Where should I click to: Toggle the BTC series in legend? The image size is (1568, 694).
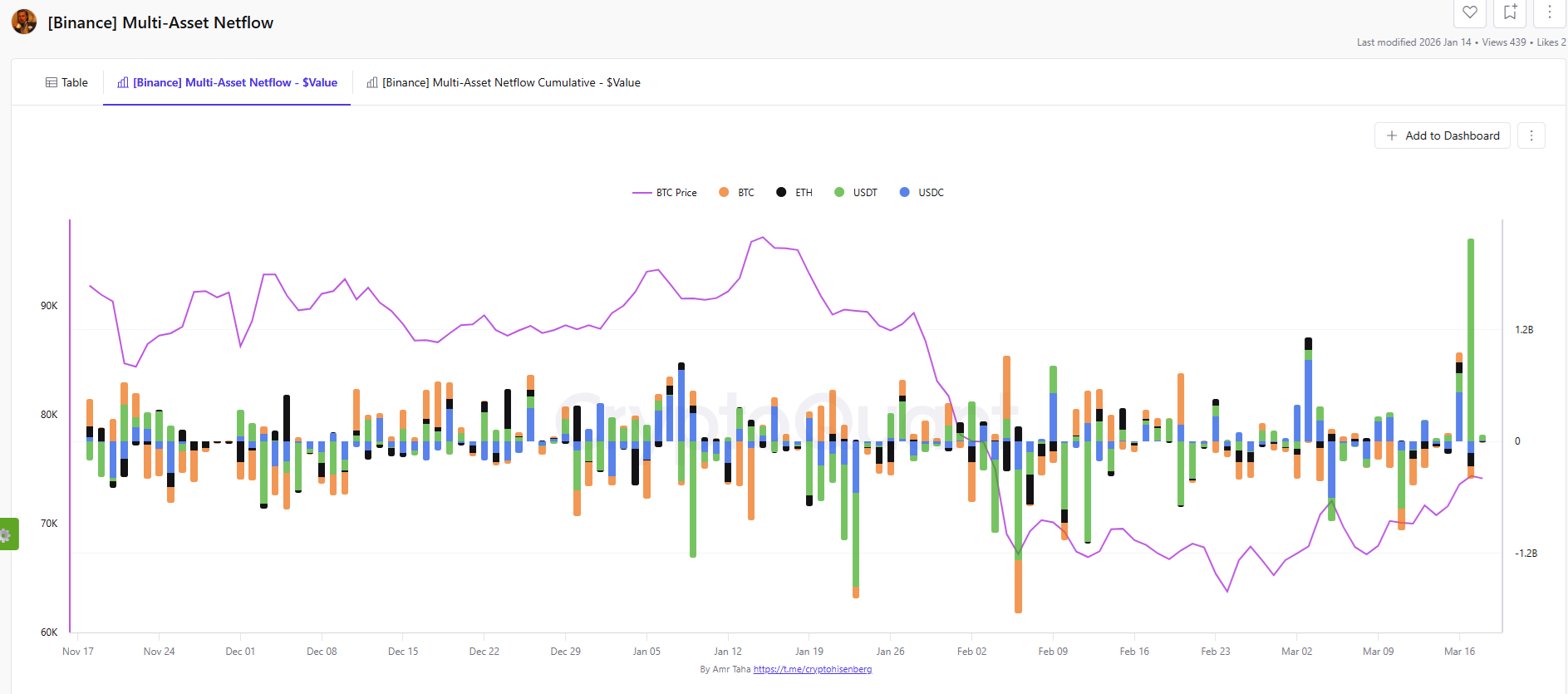(737, 192)
